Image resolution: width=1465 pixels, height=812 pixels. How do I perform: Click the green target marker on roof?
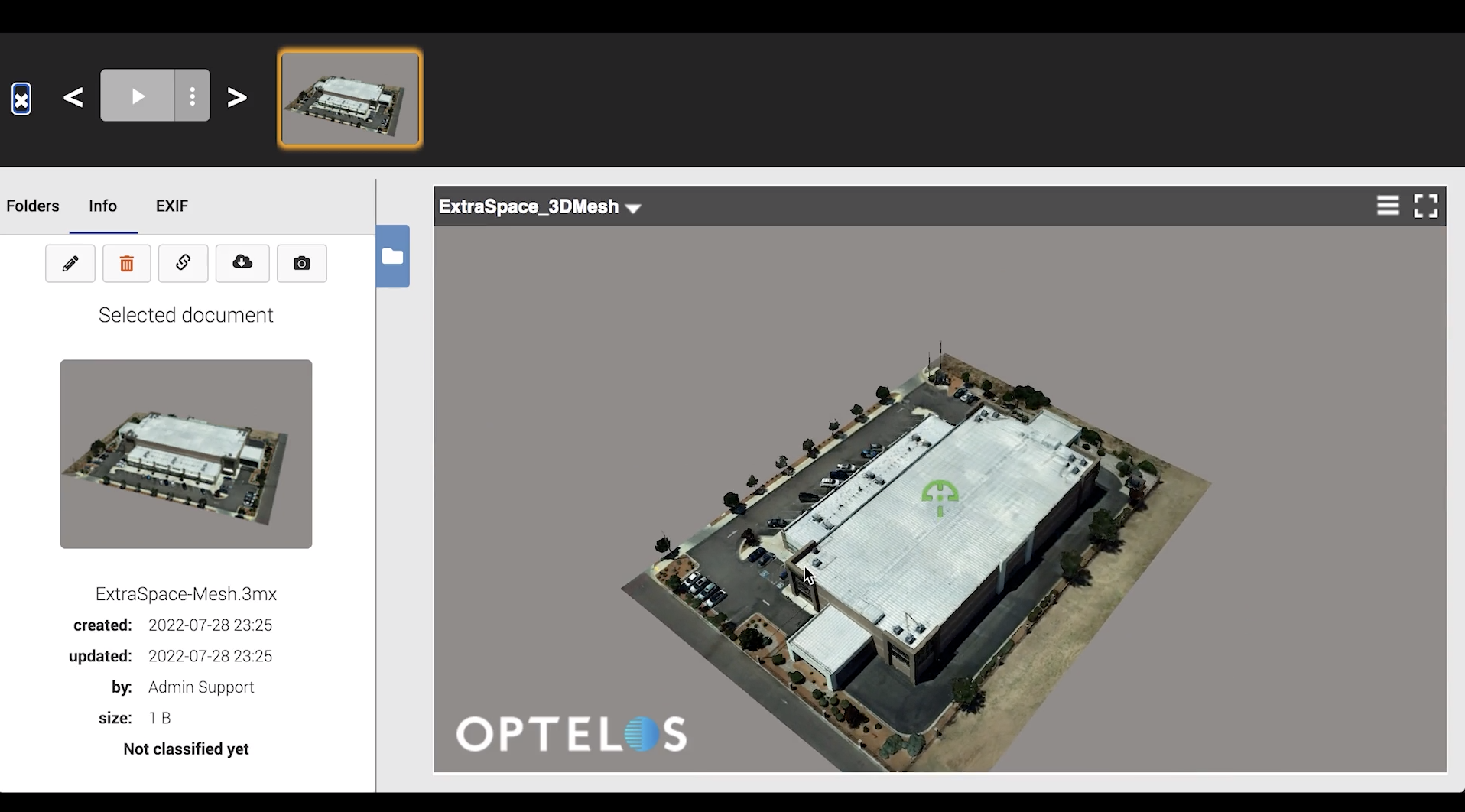(940, 497)
